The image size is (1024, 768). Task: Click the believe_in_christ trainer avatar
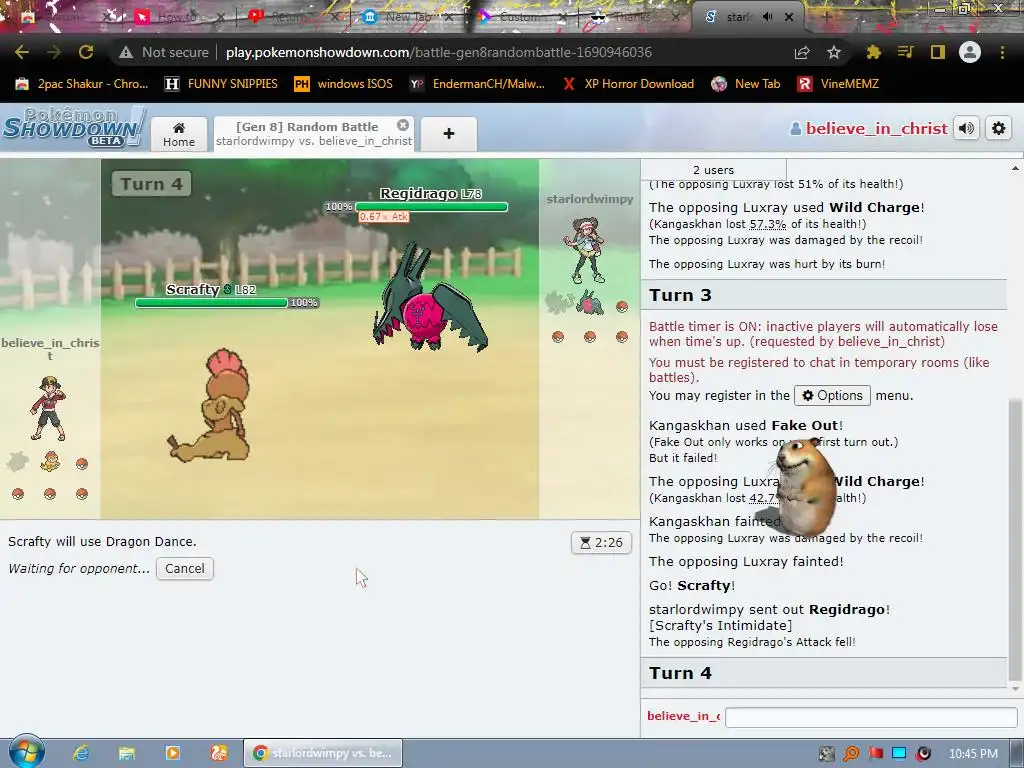pyautogui.click(x=48, y=409)
